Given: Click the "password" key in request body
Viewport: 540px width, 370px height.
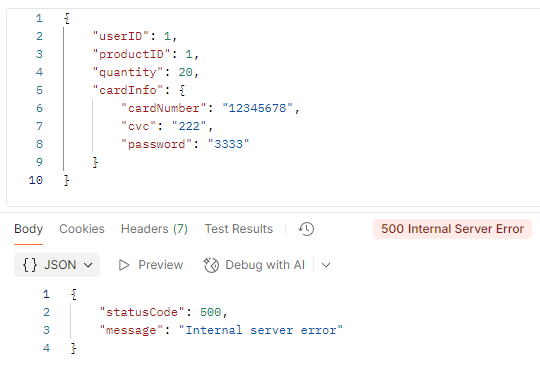Looking at the screenshot, I should (156, 144).
